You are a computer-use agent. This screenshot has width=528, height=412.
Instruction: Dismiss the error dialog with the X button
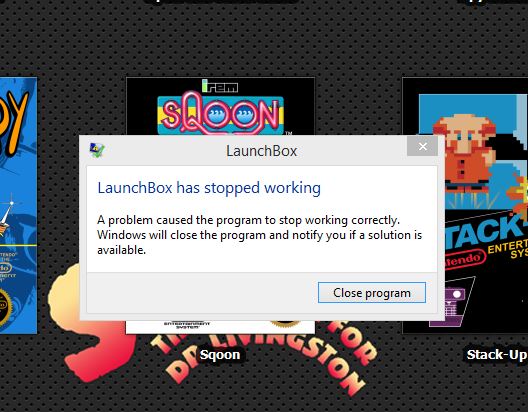[422, 146]
